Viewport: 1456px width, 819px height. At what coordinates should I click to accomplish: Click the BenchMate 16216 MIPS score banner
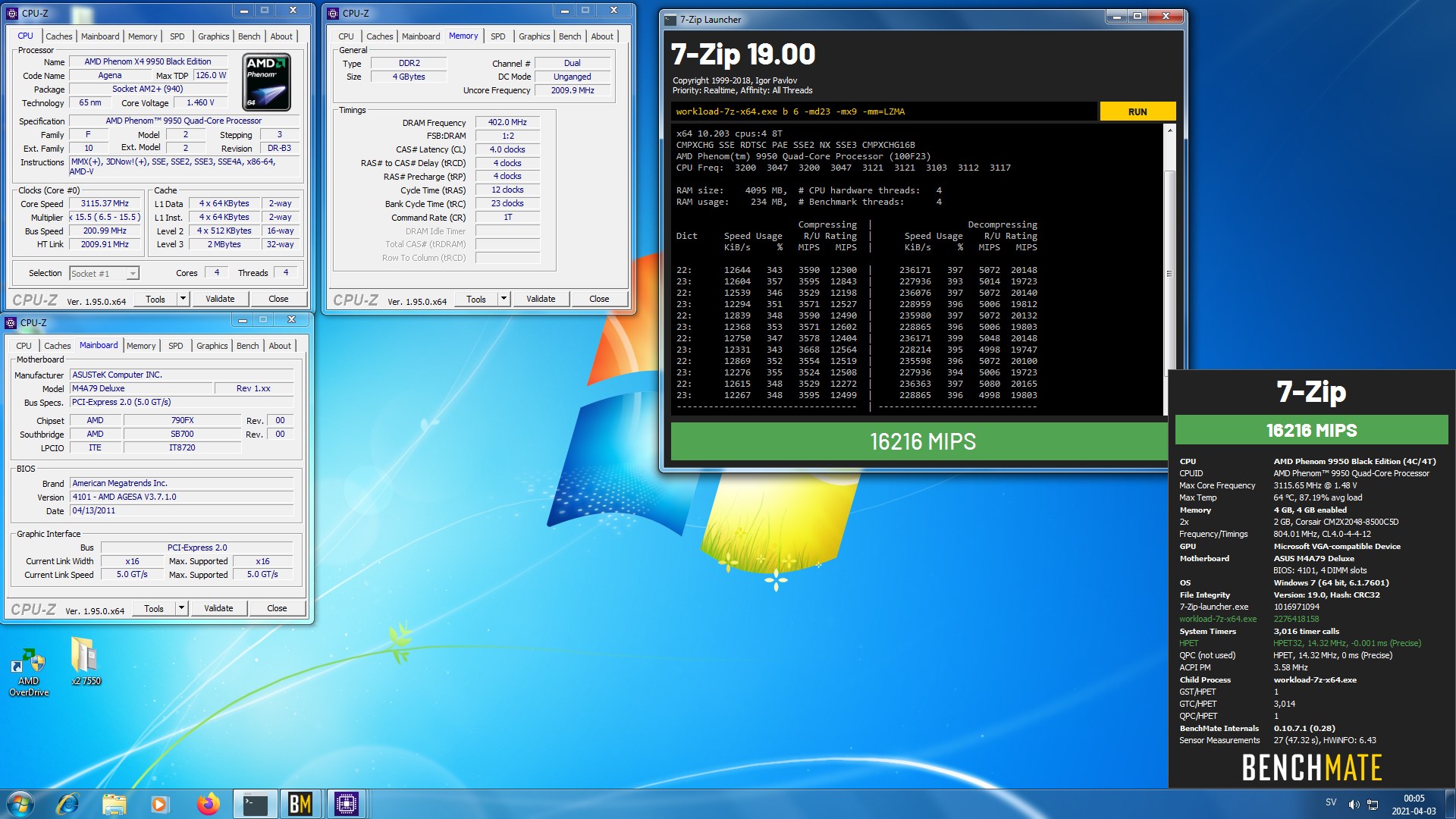1311,430
